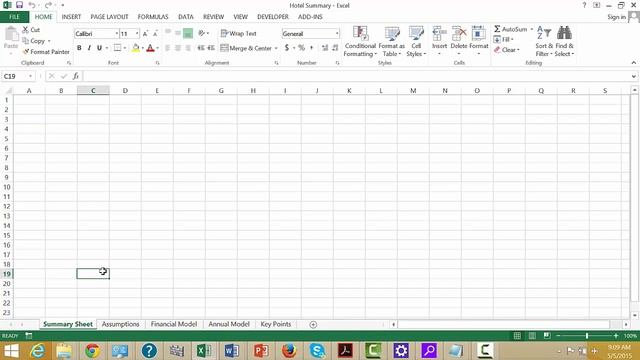This screenshot has width=640, height=360.
Task: Adjust the zoom slider handle
Action: pos(587,336)
